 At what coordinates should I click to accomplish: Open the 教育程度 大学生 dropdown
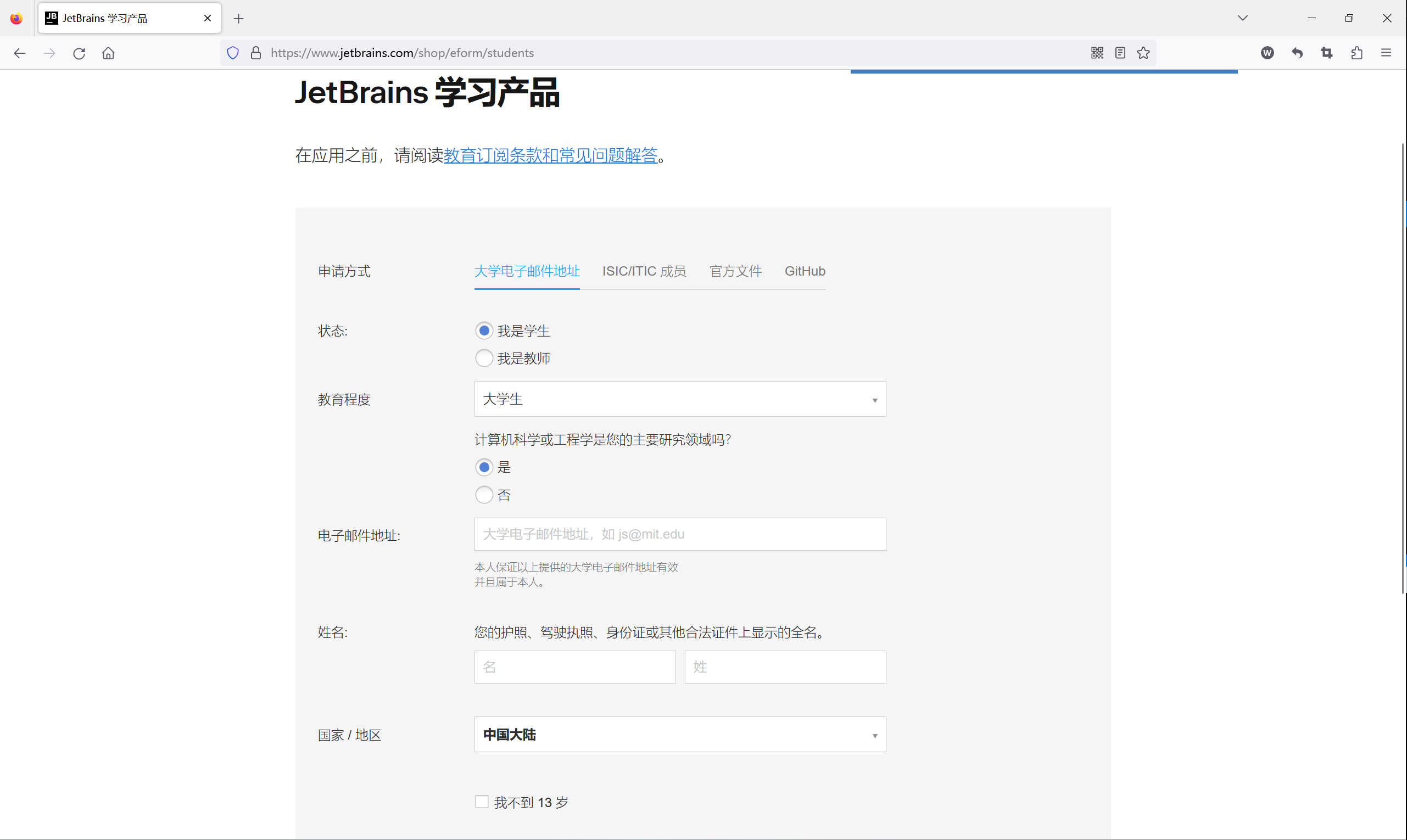(x=680, y=399)
